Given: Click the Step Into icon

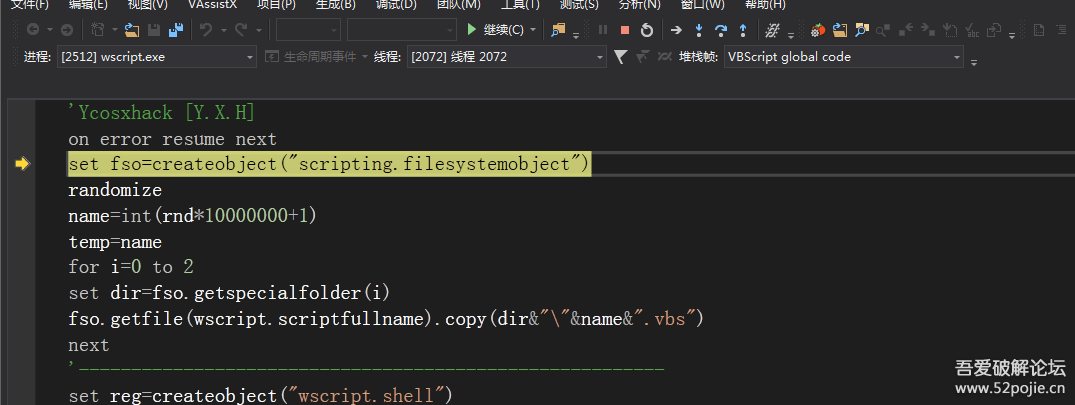Looking at the screenshot, I should [699, 29].
